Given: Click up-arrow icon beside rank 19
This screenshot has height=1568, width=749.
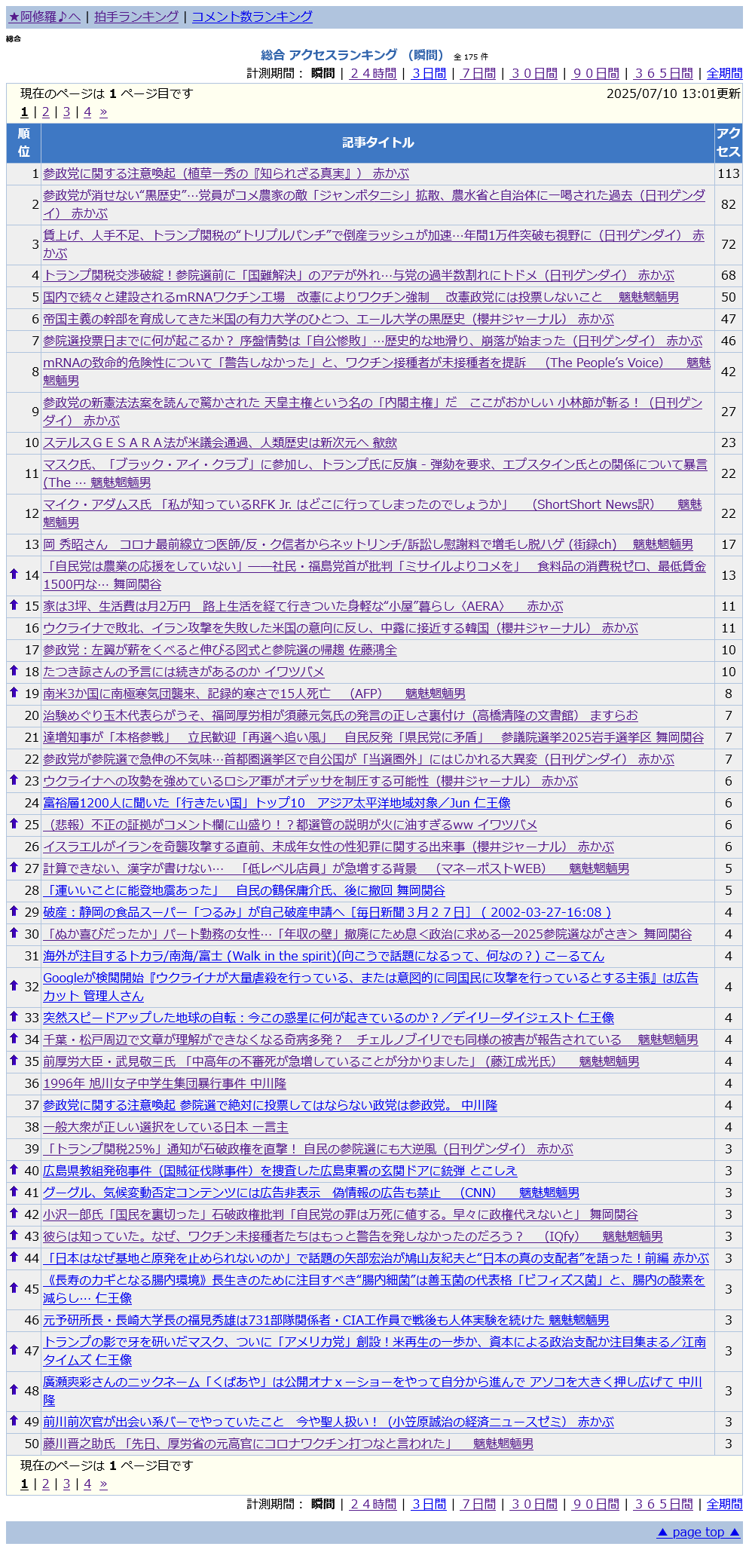Looking at the screenshot, I should pyautogui.click(x=14, y=692).
